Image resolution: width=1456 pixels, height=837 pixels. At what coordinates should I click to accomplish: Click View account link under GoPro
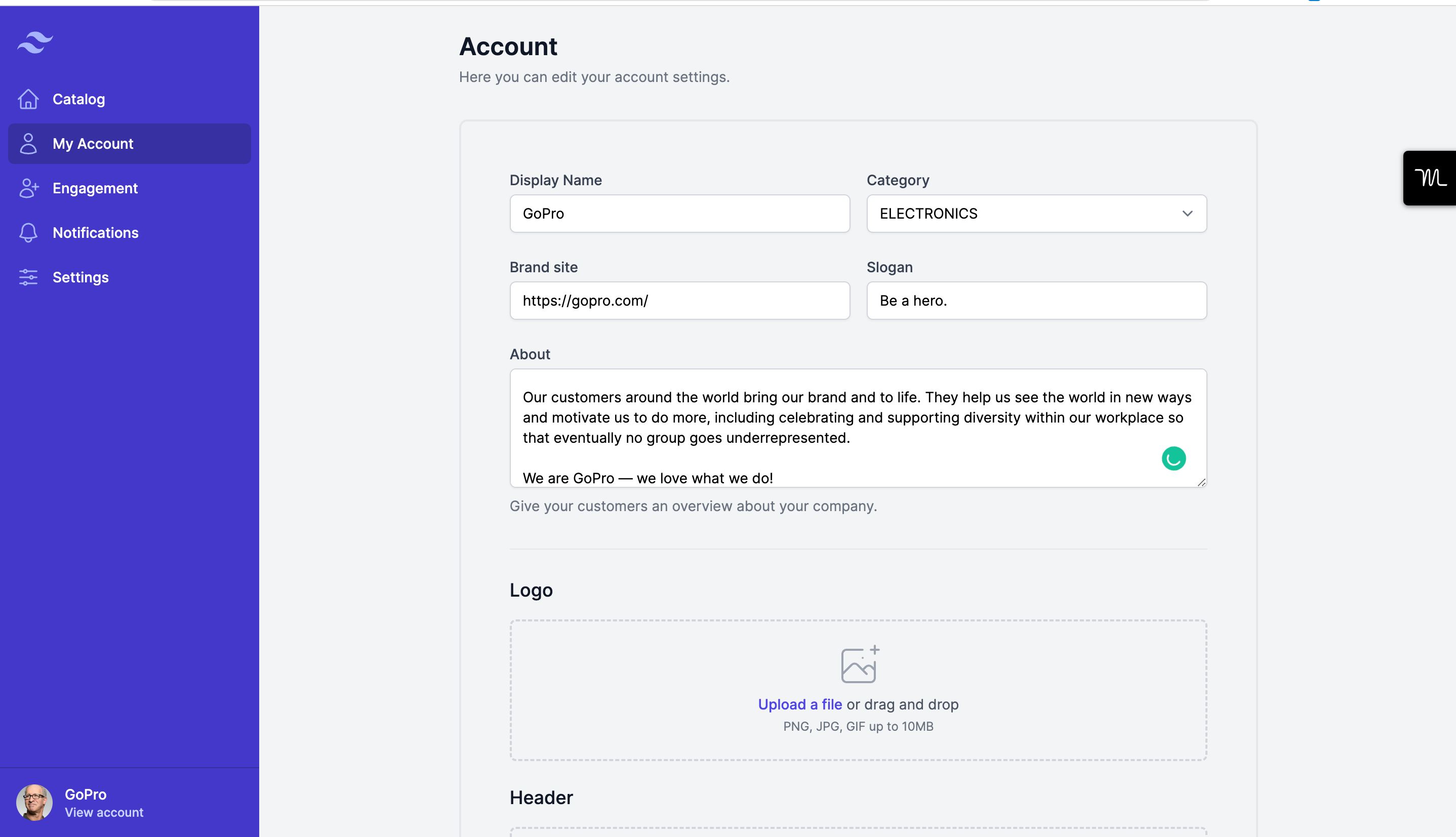click(104, 812)
